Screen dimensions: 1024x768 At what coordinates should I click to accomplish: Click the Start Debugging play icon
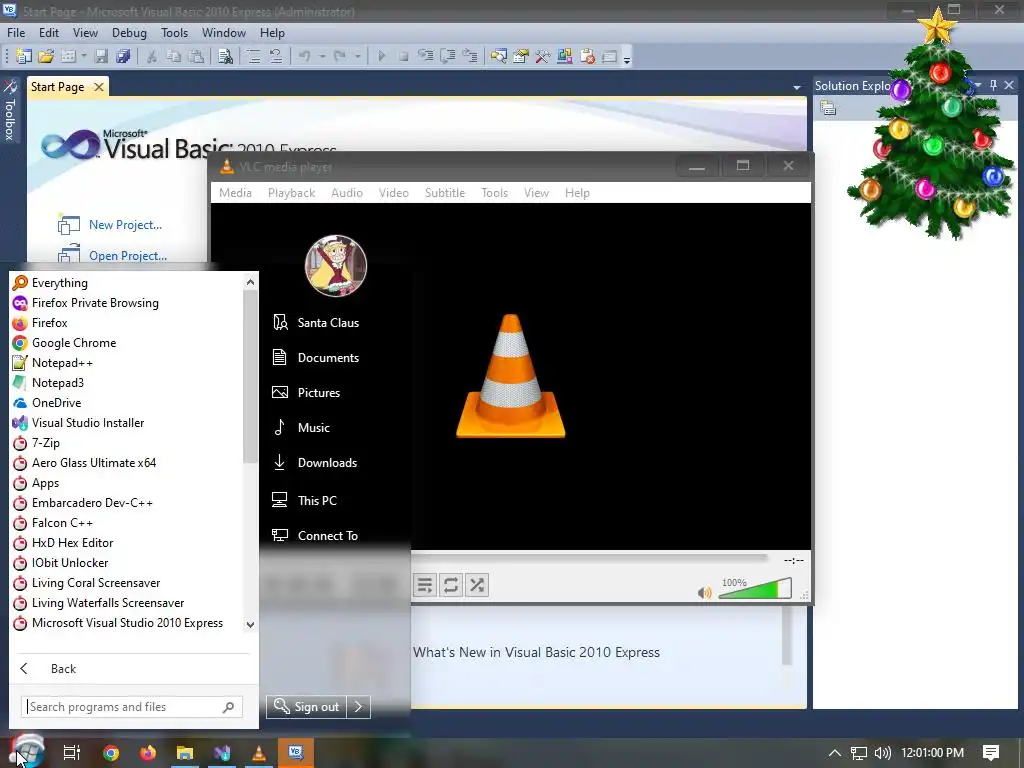click(381, 57)
